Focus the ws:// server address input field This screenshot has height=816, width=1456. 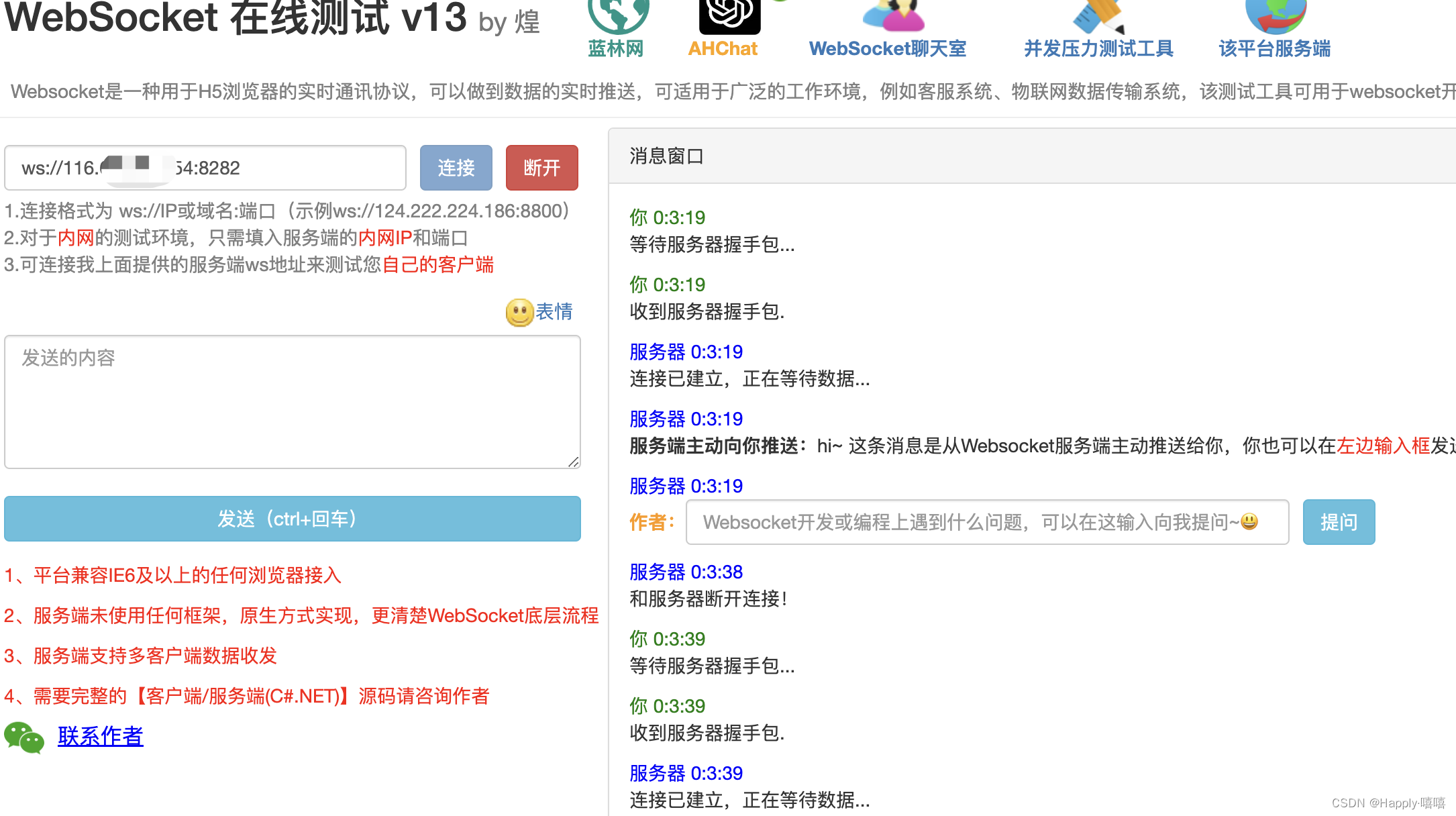(x=205, y=168)
